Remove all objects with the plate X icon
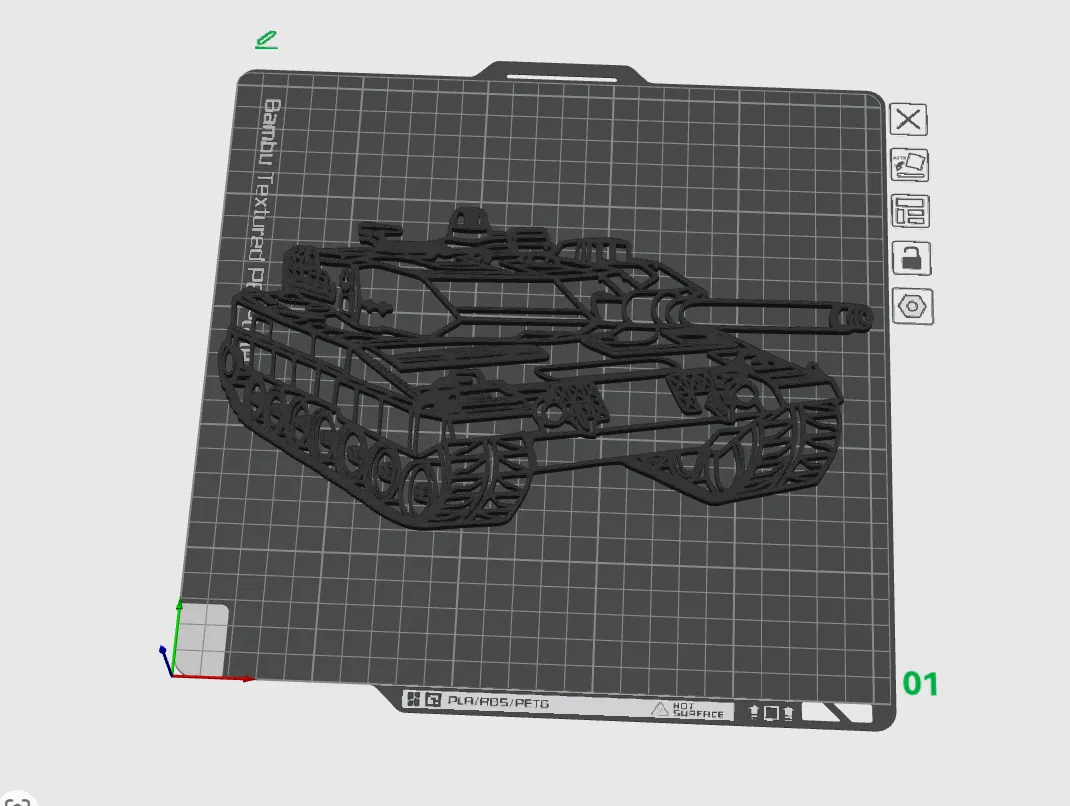1070x806 pixels. coord(908,119)
